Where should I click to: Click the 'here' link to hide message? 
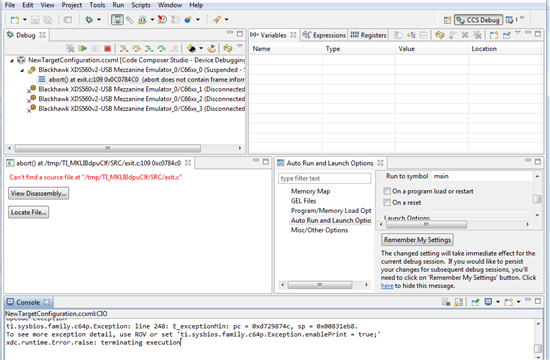387,286
